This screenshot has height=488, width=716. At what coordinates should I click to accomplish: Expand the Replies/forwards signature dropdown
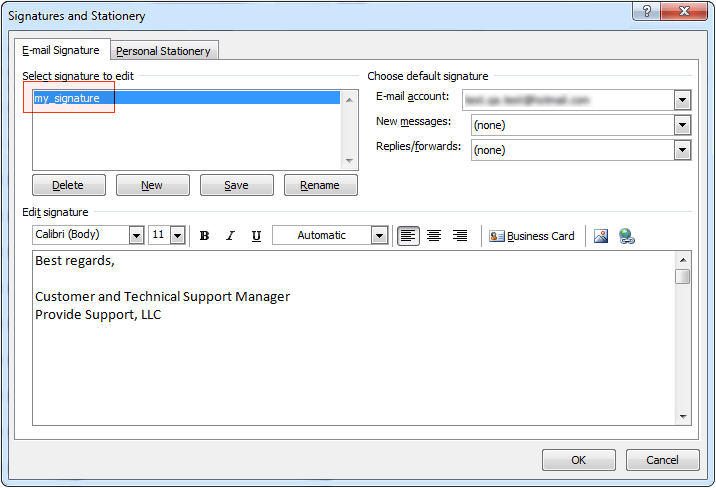tap(682, 150)
